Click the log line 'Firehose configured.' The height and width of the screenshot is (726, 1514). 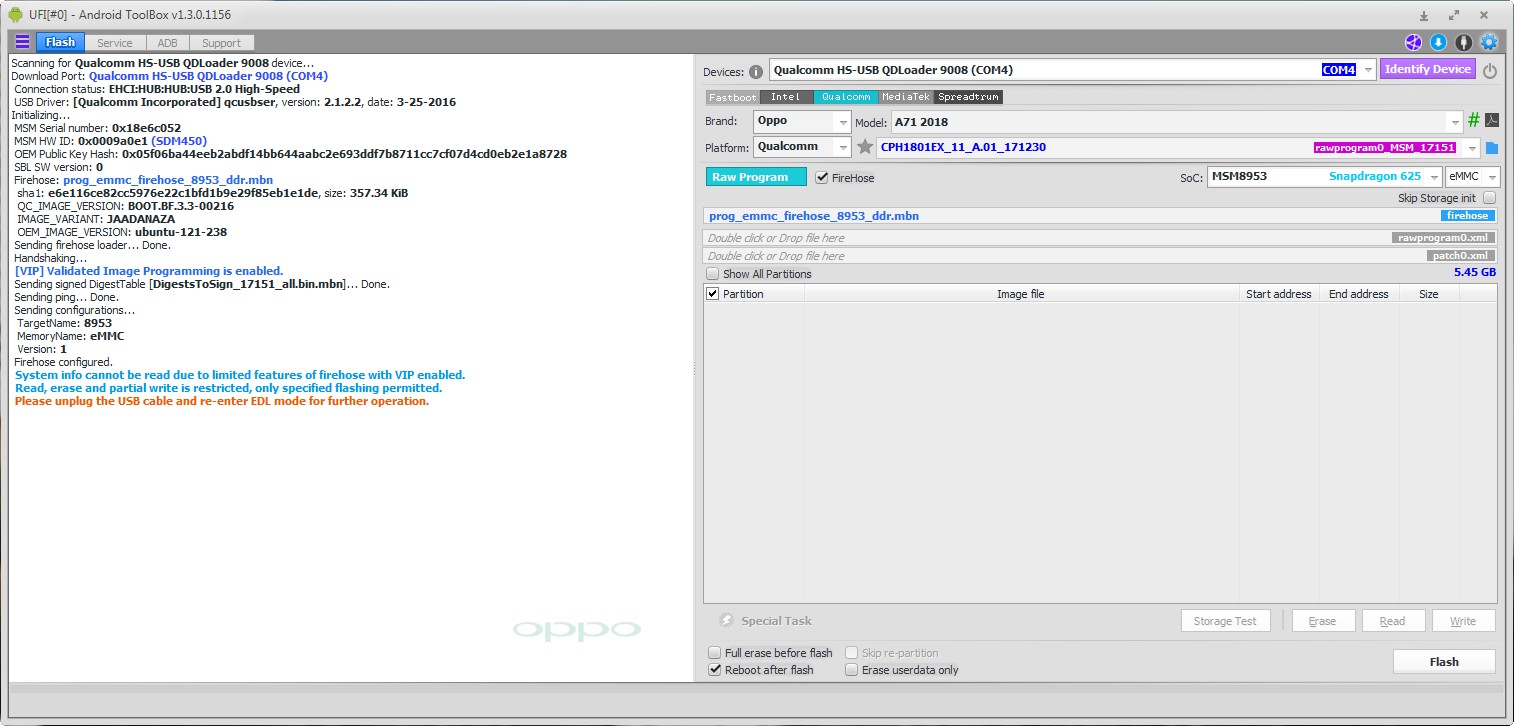63,362
